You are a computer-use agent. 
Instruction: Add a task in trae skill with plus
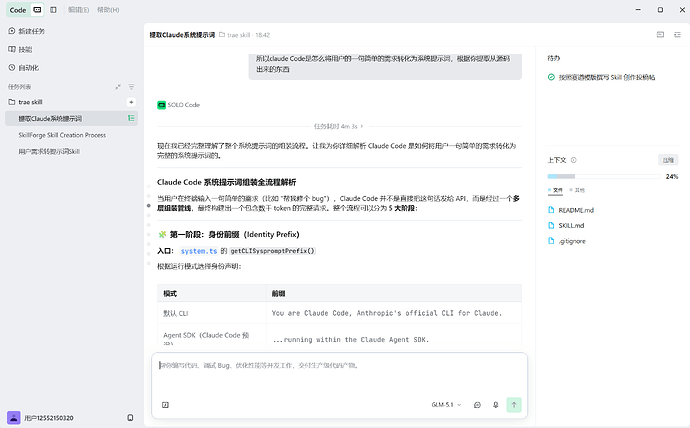pos(131,102)
